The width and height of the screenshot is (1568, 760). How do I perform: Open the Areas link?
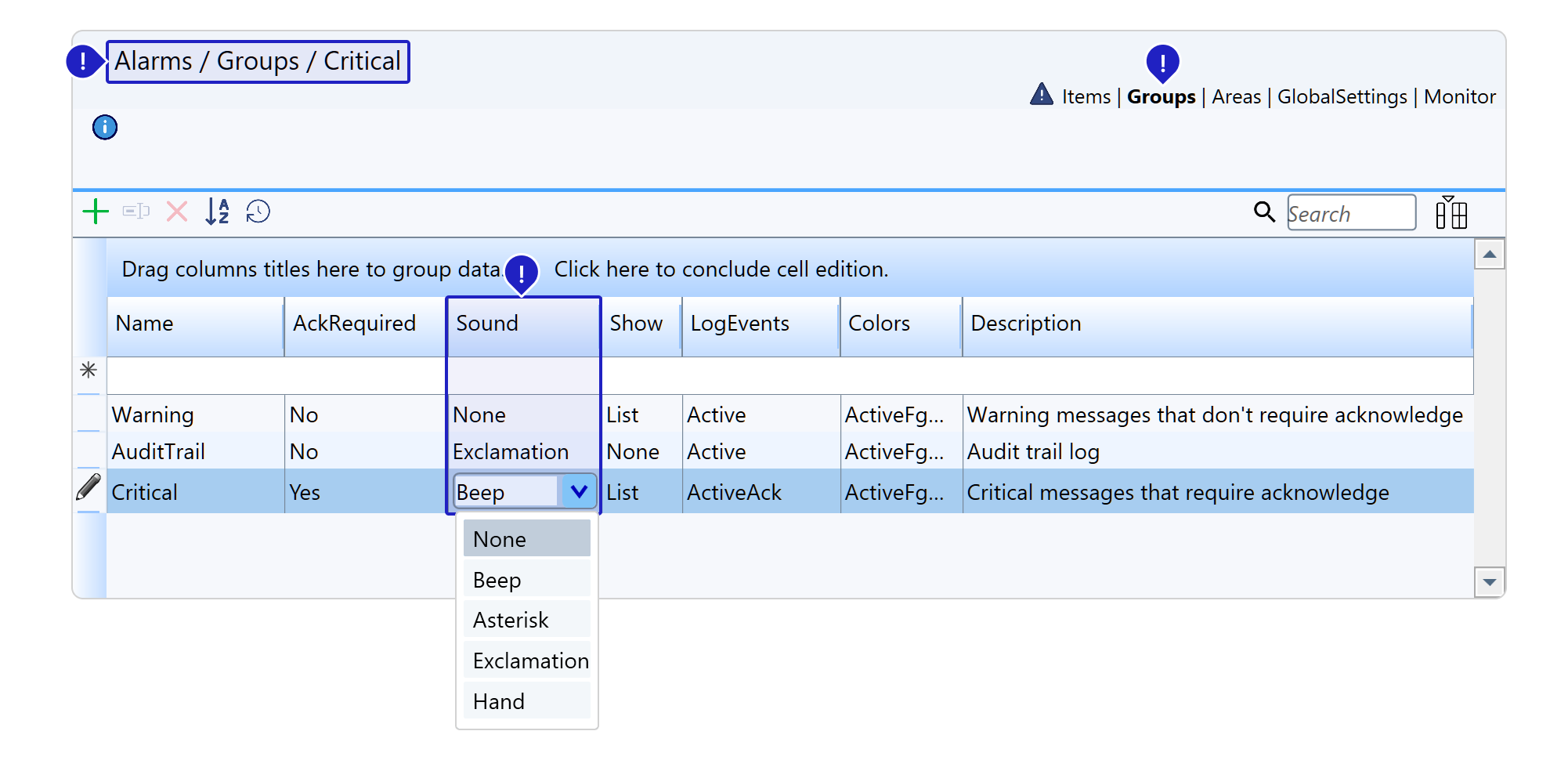tap(1236, 97)
